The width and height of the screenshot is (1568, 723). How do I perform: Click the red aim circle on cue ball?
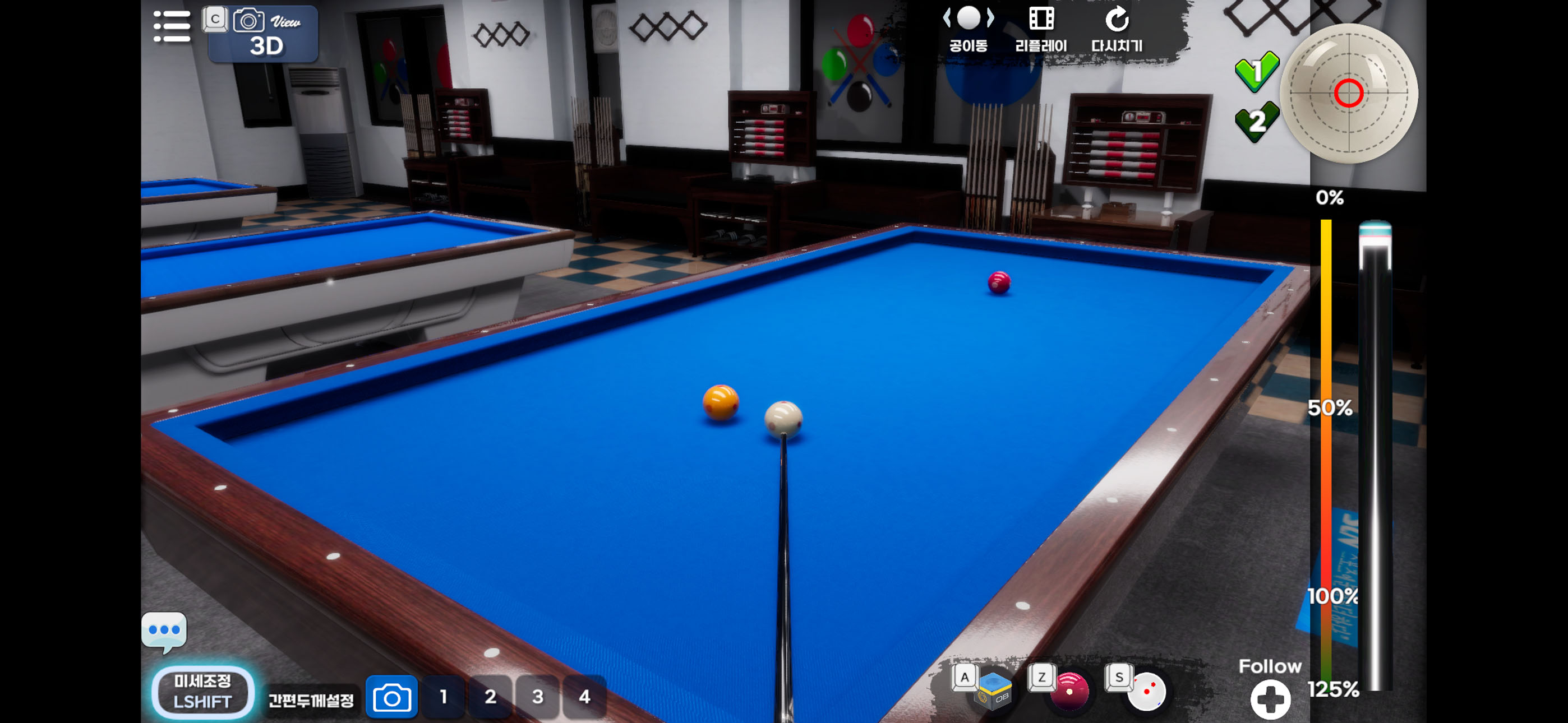coord(1348,93)
